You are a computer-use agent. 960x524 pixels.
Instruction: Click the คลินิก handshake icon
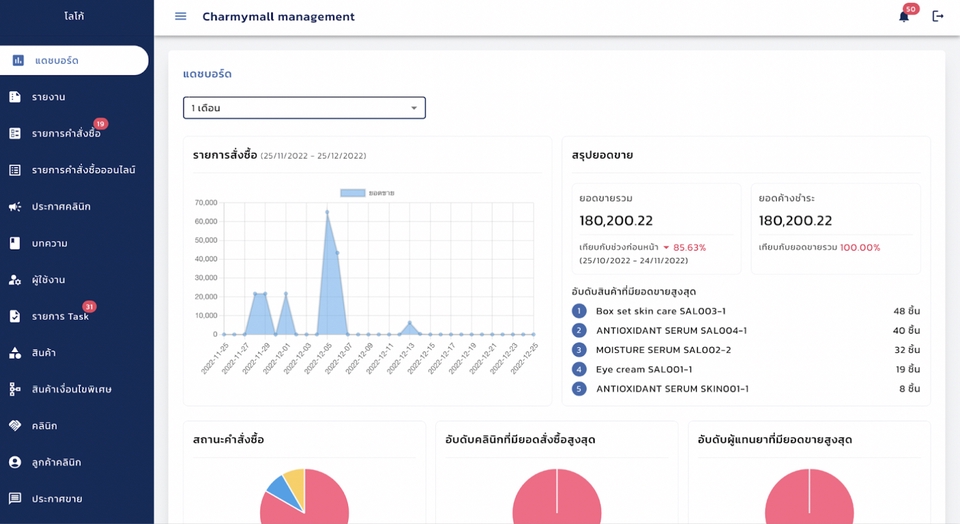[15, 425]
